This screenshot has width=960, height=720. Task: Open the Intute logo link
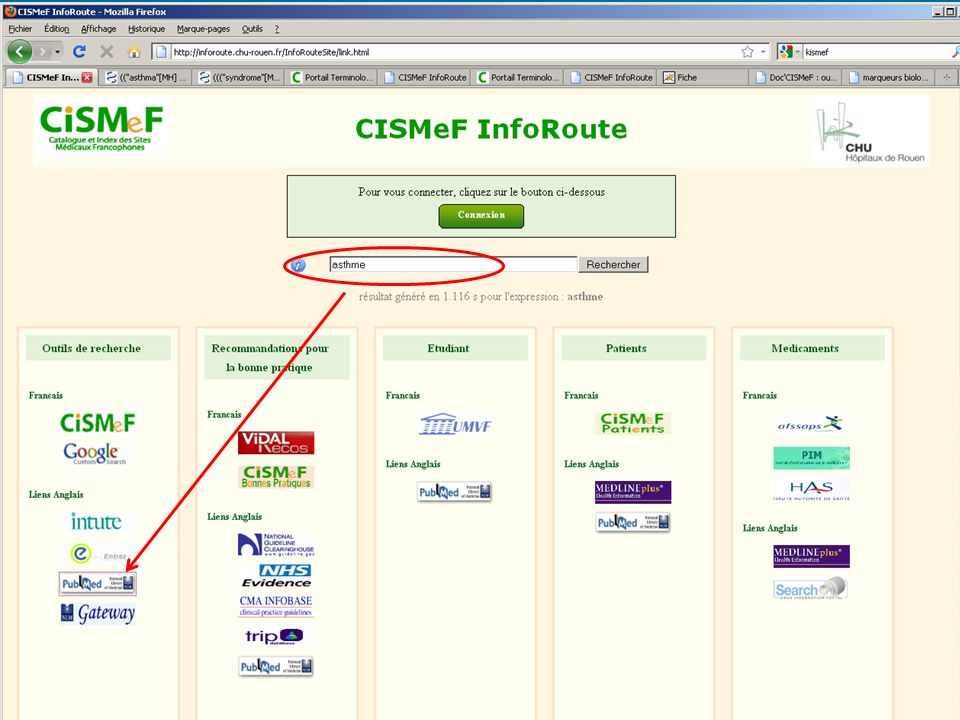point(96,522)
